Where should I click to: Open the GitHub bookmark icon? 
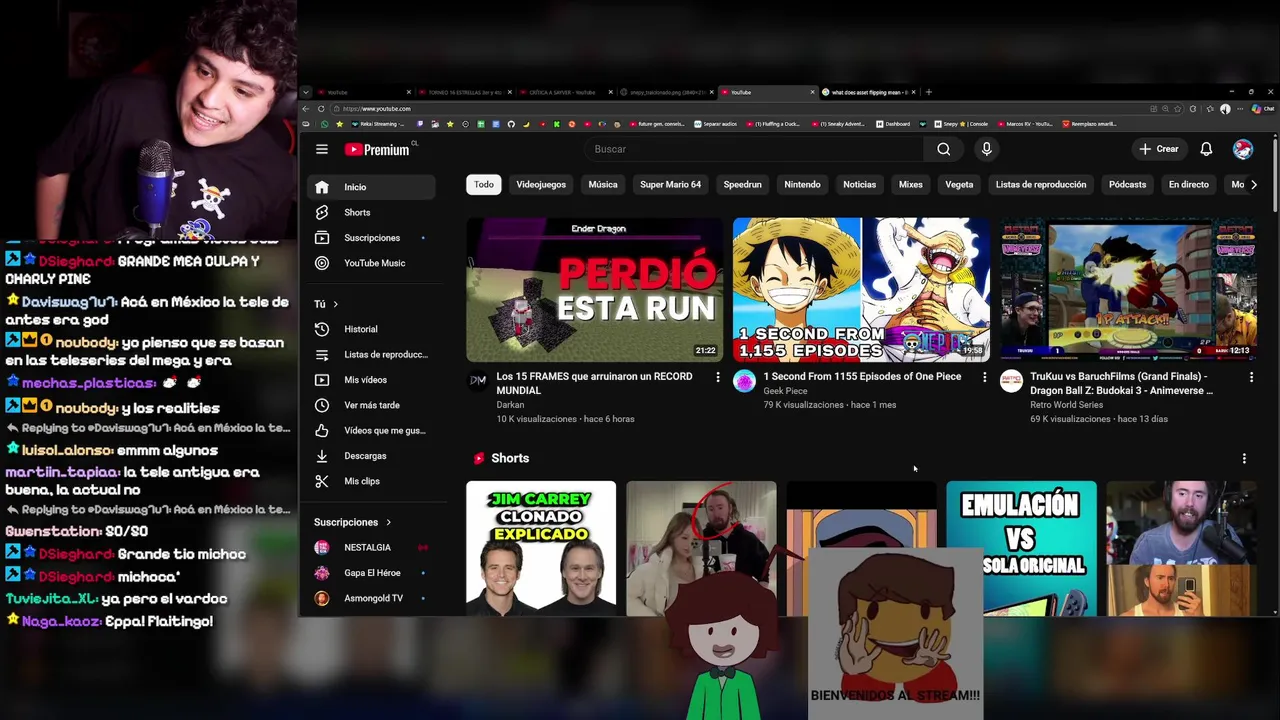(511, 124)
